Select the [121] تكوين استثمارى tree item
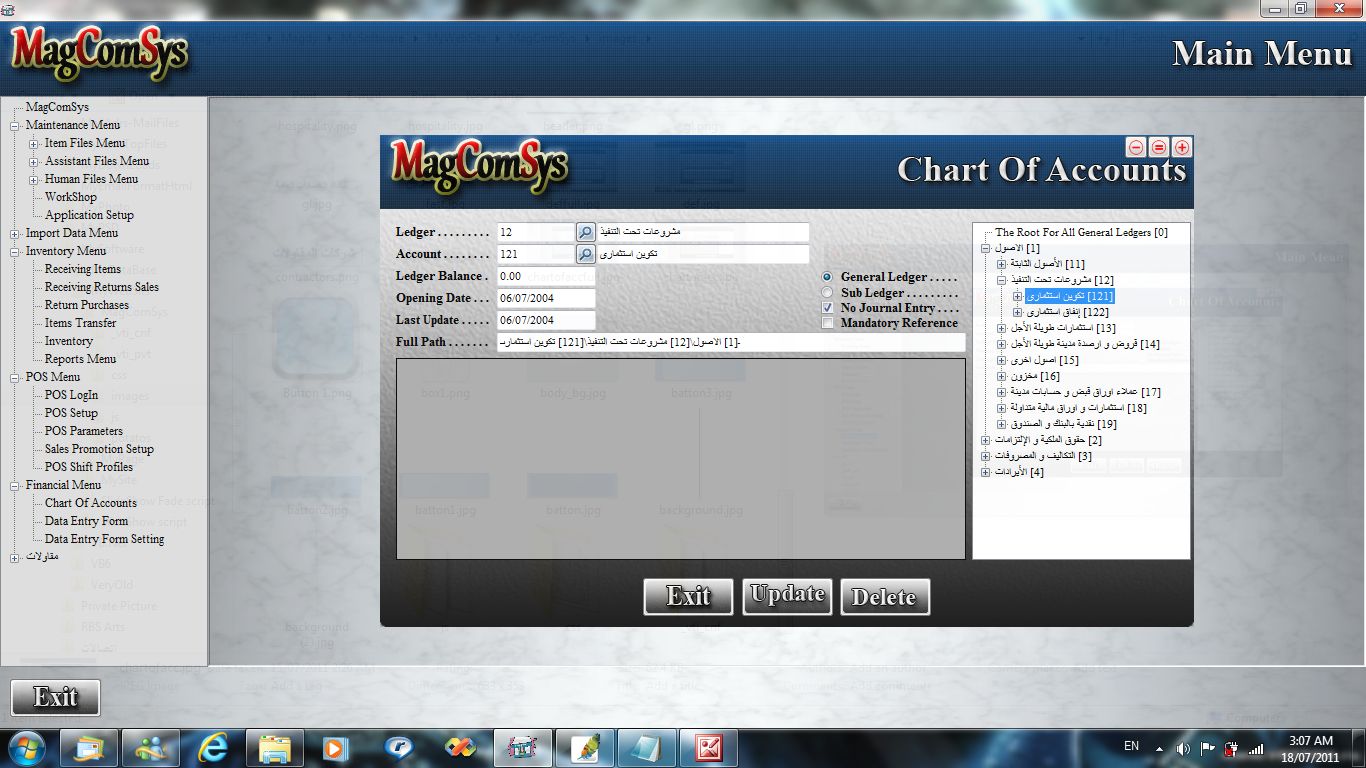The width and height of the screenshot is (1366, 768). pyautogui.click(x=1069, y=296)
